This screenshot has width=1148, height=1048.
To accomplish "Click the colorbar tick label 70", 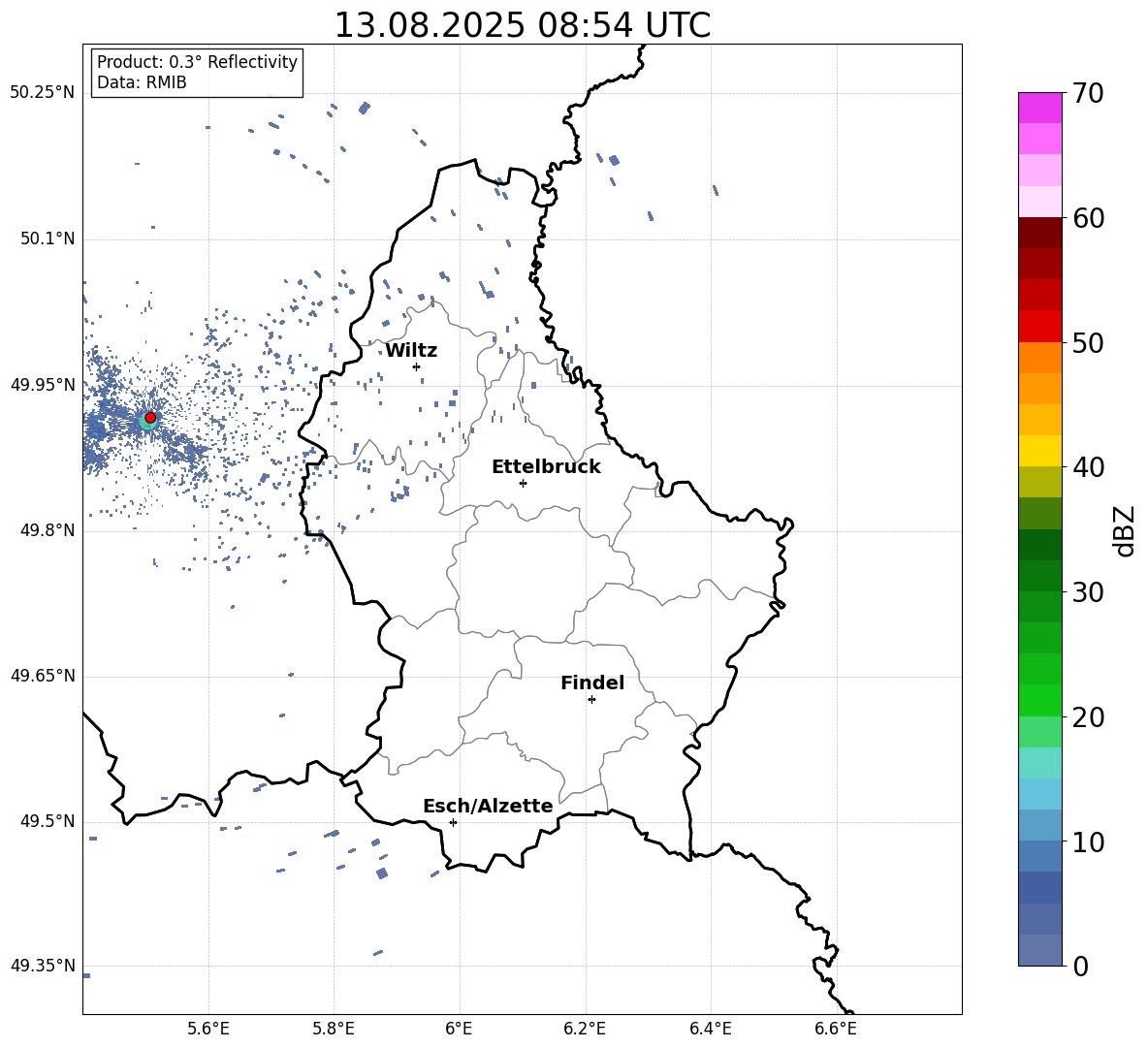I will (1089, 94).
